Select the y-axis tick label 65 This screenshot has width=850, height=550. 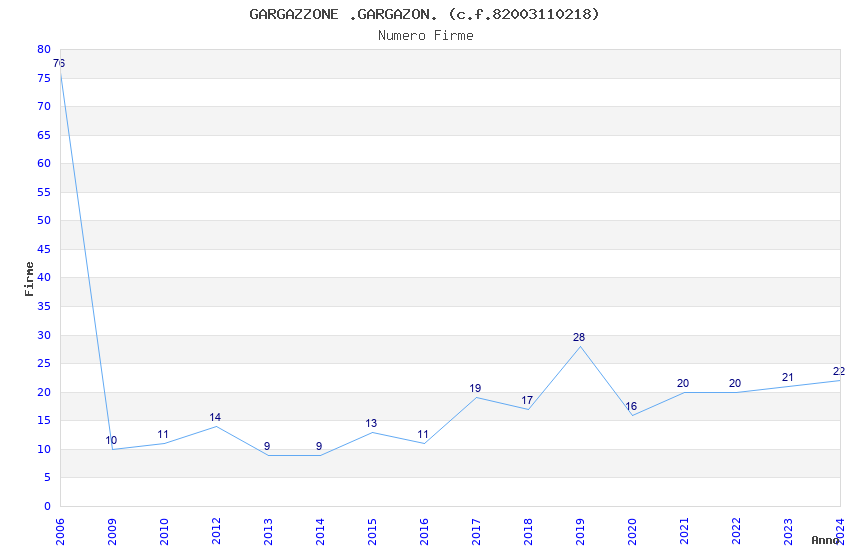[44, 135]
